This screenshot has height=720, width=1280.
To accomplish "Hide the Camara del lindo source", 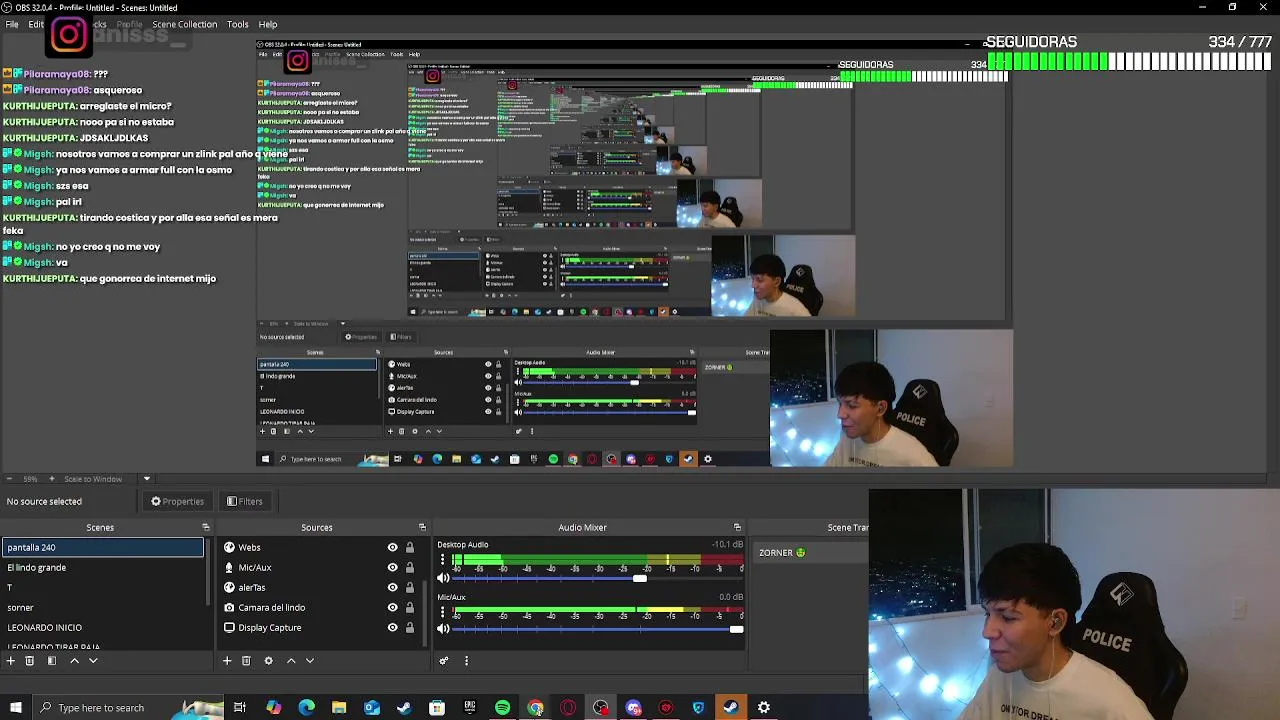I will click(x=393, y=607).
